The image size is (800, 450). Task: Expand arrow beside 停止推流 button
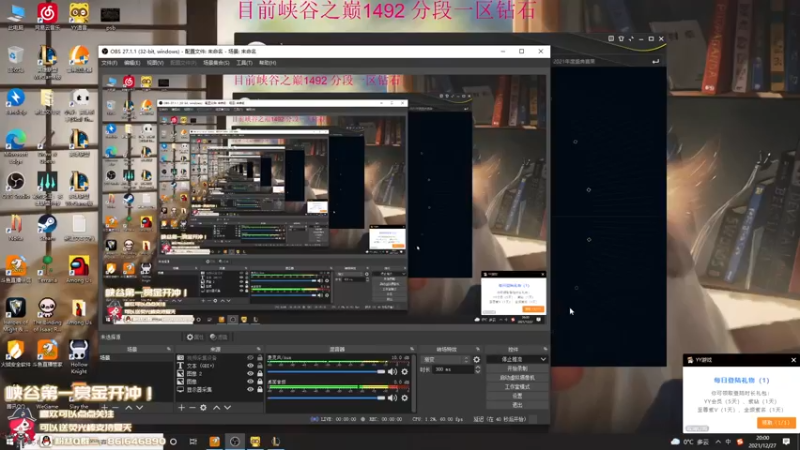click(x=543, y=359)
